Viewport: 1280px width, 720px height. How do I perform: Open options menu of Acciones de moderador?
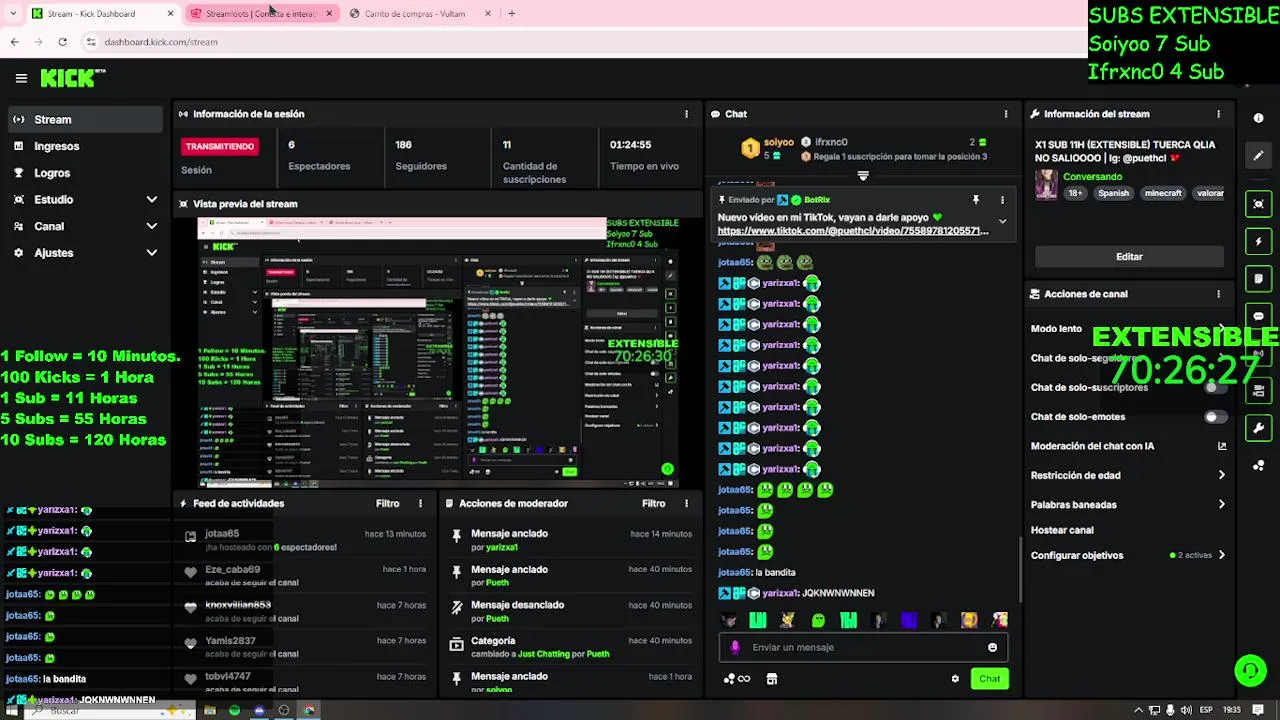point(686,504)
